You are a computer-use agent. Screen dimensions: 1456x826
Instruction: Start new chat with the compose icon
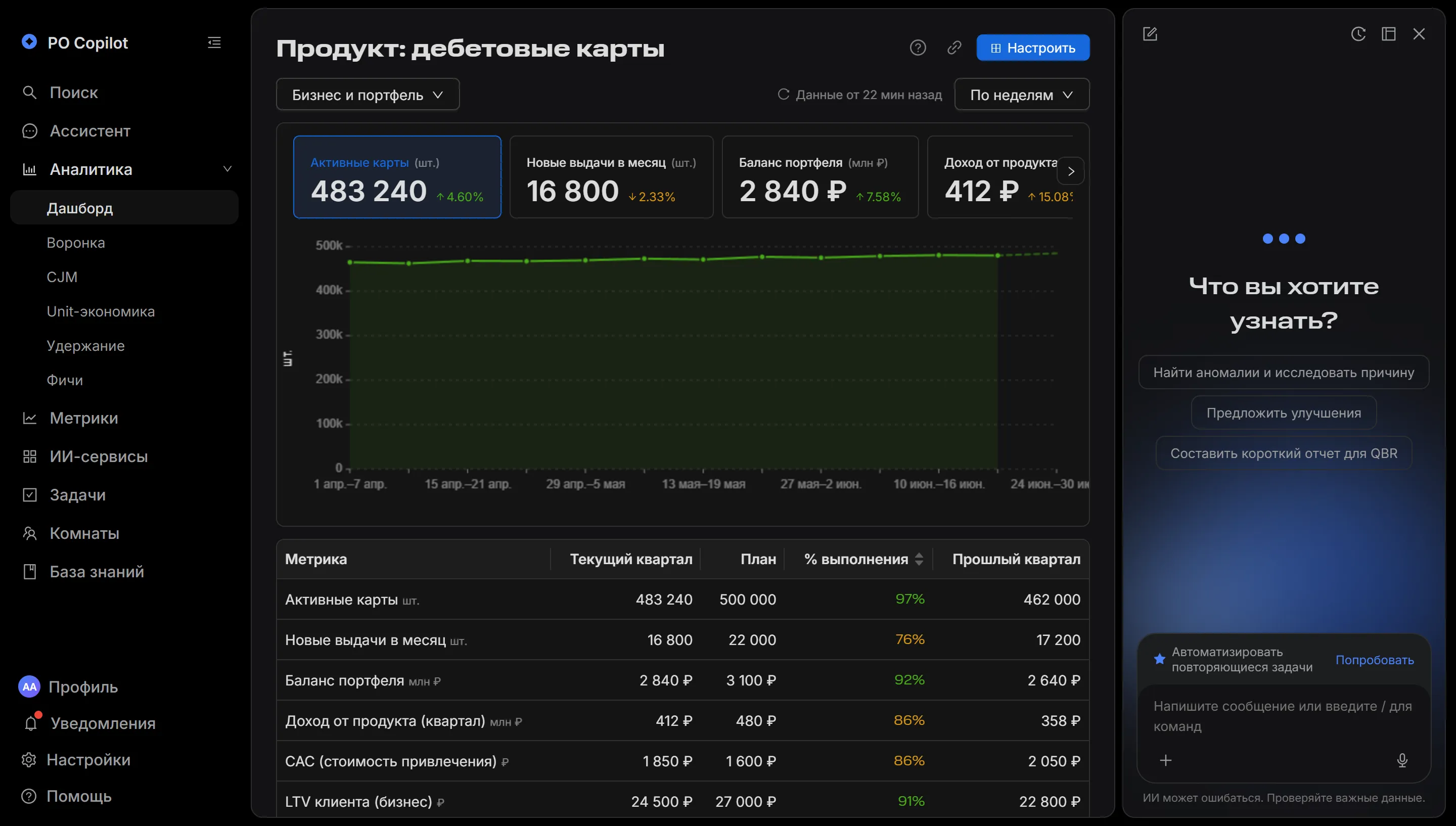click(1150, 34)
